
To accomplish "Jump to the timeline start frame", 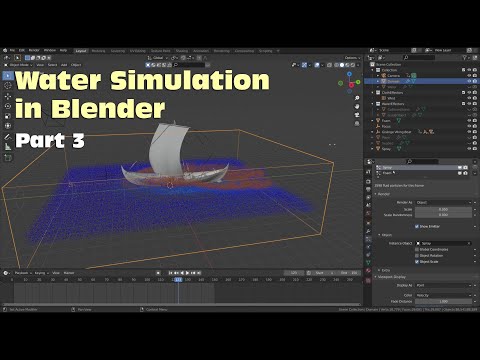I will 171,273.
